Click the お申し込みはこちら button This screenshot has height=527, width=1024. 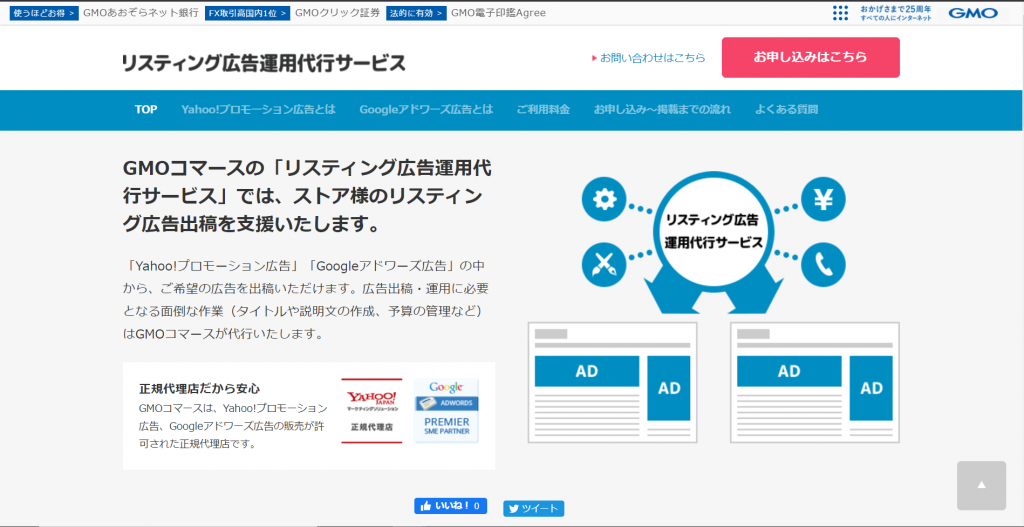810,57
